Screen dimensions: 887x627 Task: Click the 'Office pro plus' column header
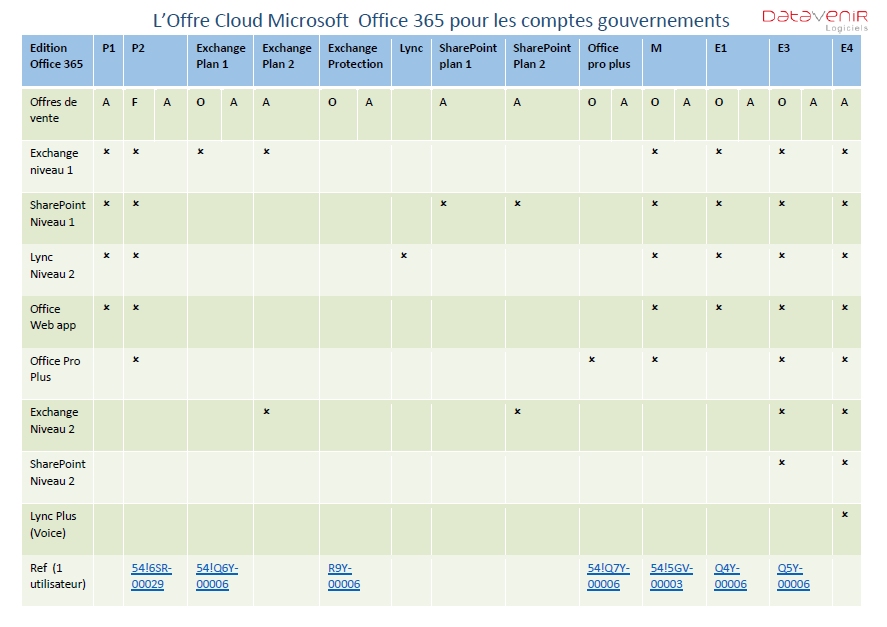tap(611, 61)
